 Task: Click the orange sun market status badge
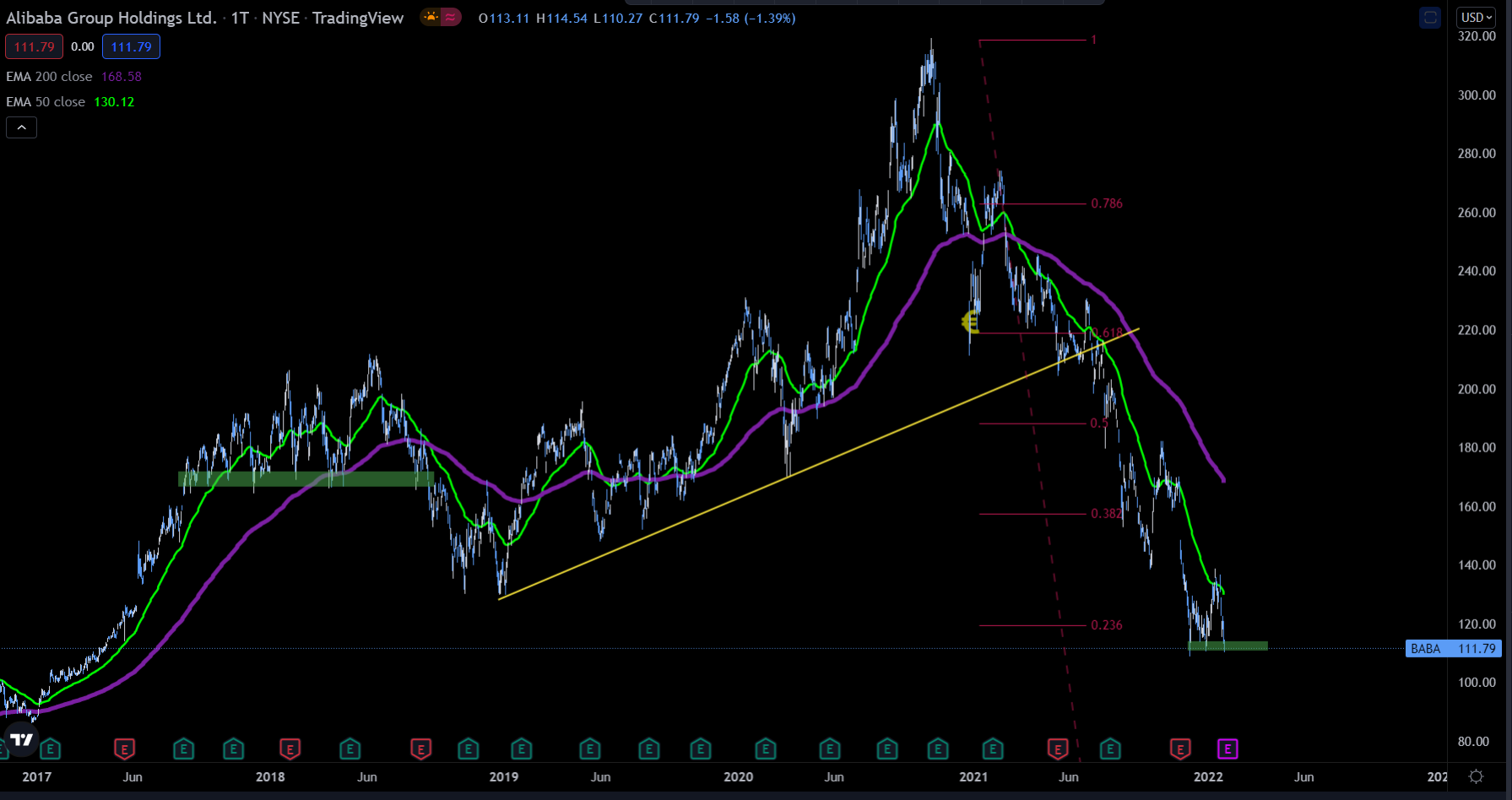[x=431, y=17]
